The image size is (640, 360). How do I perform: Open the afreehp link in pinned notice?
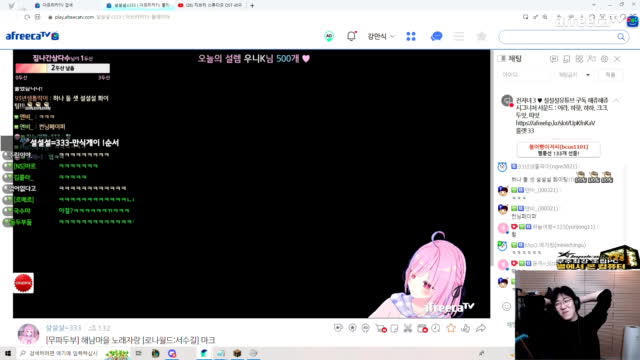(555, 123)
